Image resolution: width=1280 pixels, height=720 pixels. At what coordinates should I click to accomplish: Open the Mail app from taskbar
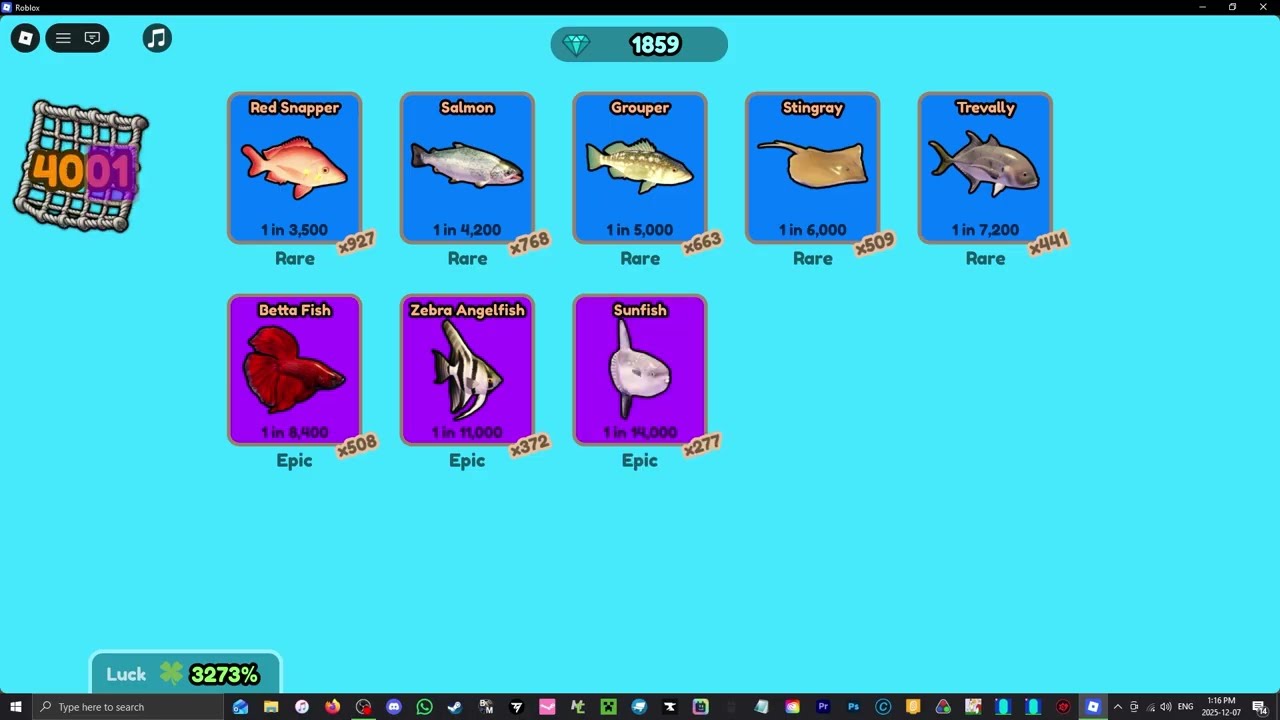coord(240,707)
